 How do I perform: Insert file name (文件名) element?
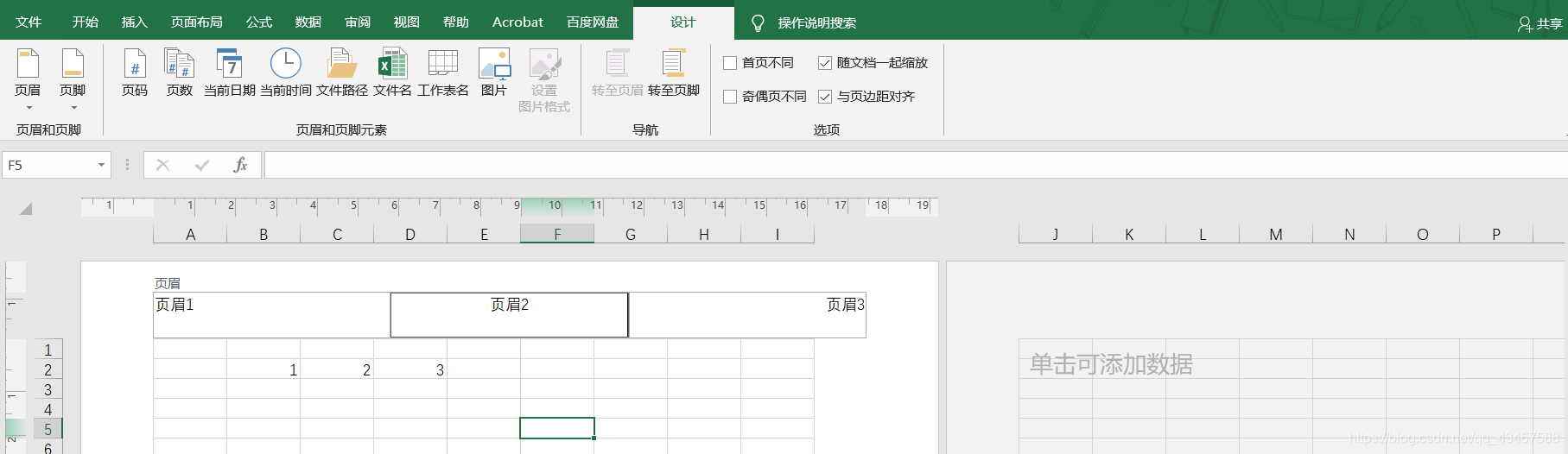(x=392, y=73)
